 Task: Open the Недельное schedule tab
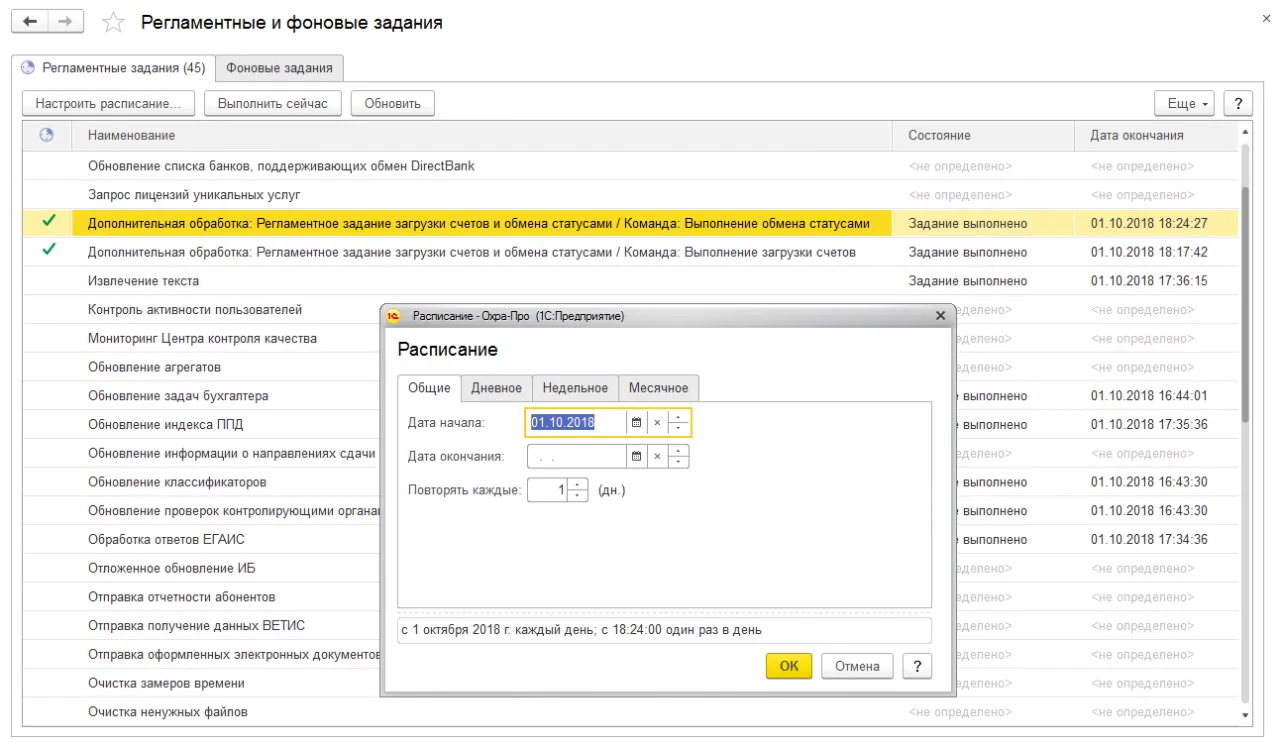pos(575,388)
